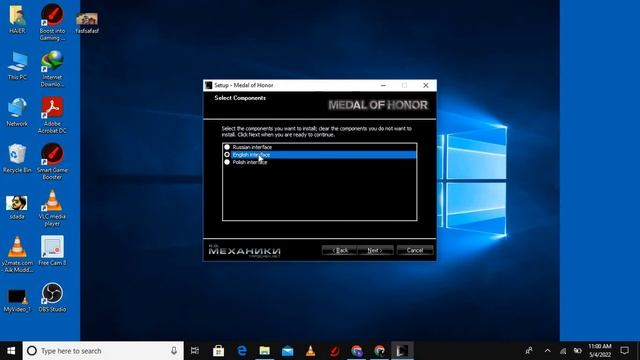Open the fasfsafasf desktop icon
The width and height of the screenshot is (640, 360).
point(87,22)
